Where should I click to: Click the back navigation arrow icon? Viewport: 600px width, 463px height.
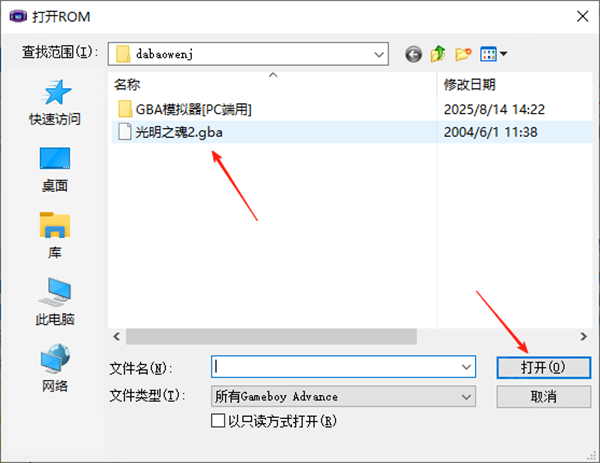coord(413,54)
